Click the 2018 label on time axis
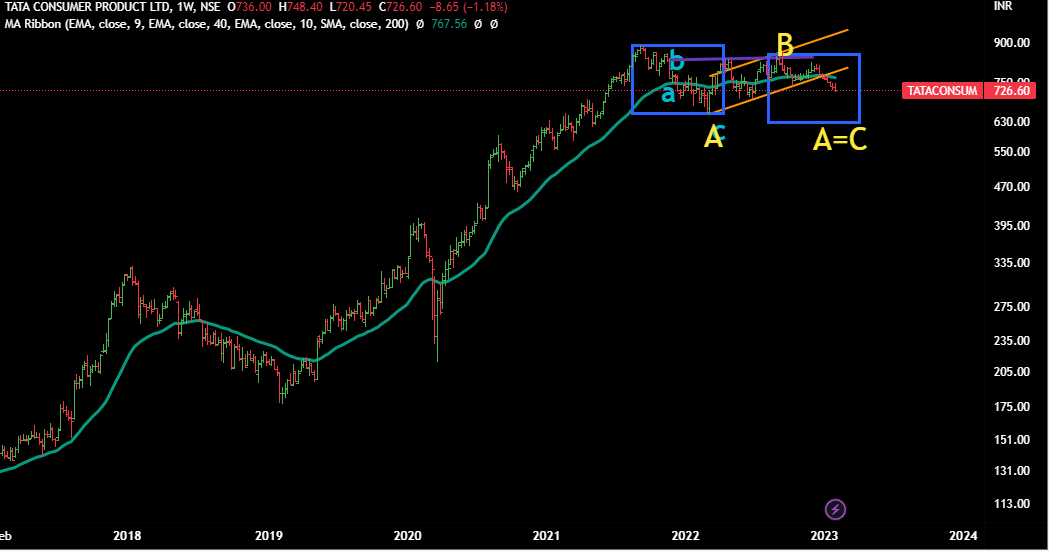Viewport: 1057px width, 551px height. [x=127, y=536]
